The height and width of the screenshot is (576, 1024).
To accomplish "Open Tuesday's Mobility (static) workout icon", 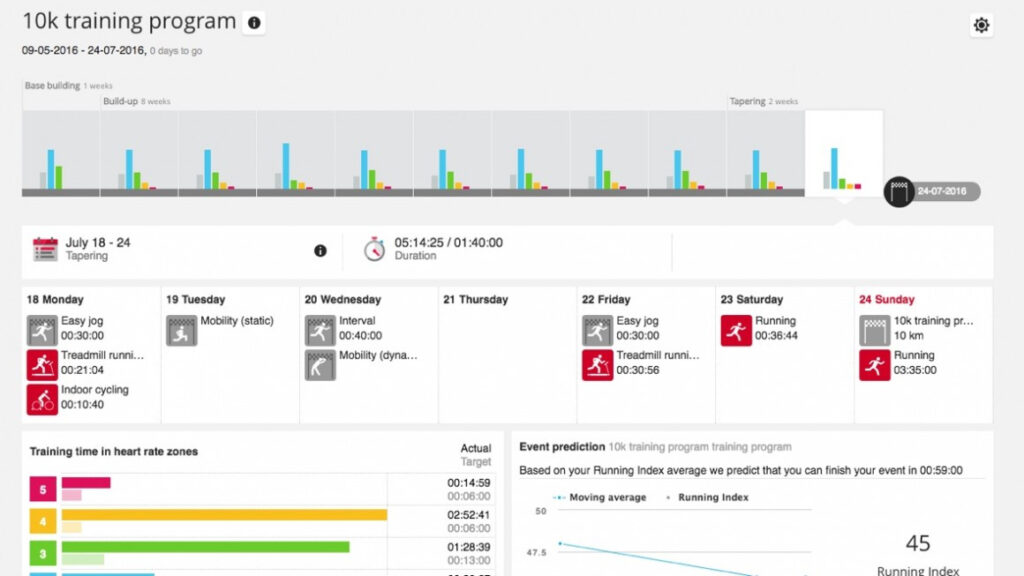I will tap(182, 330).
